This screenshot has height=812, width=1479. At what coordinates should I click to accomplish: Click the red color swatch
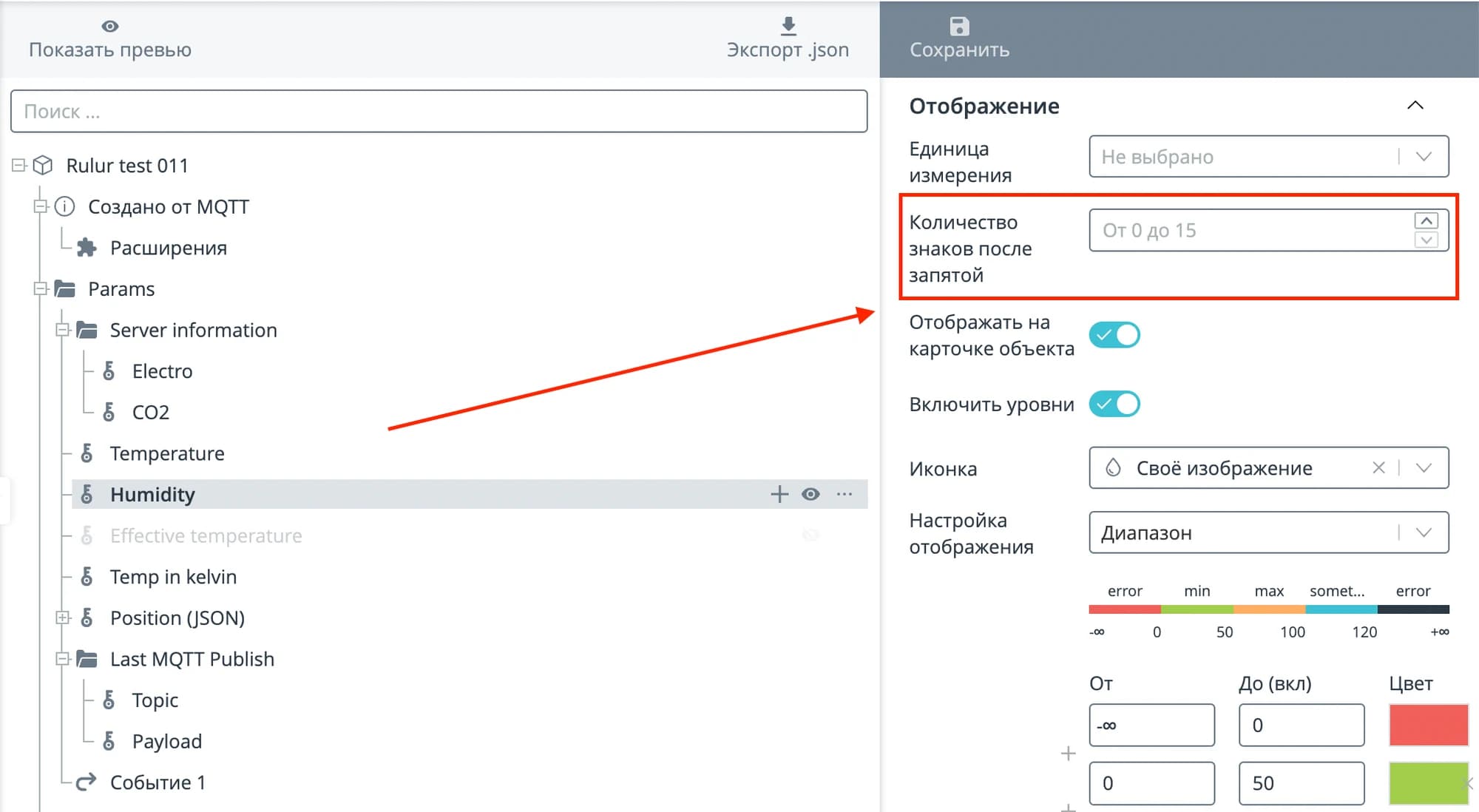[x=1428, y=725]
